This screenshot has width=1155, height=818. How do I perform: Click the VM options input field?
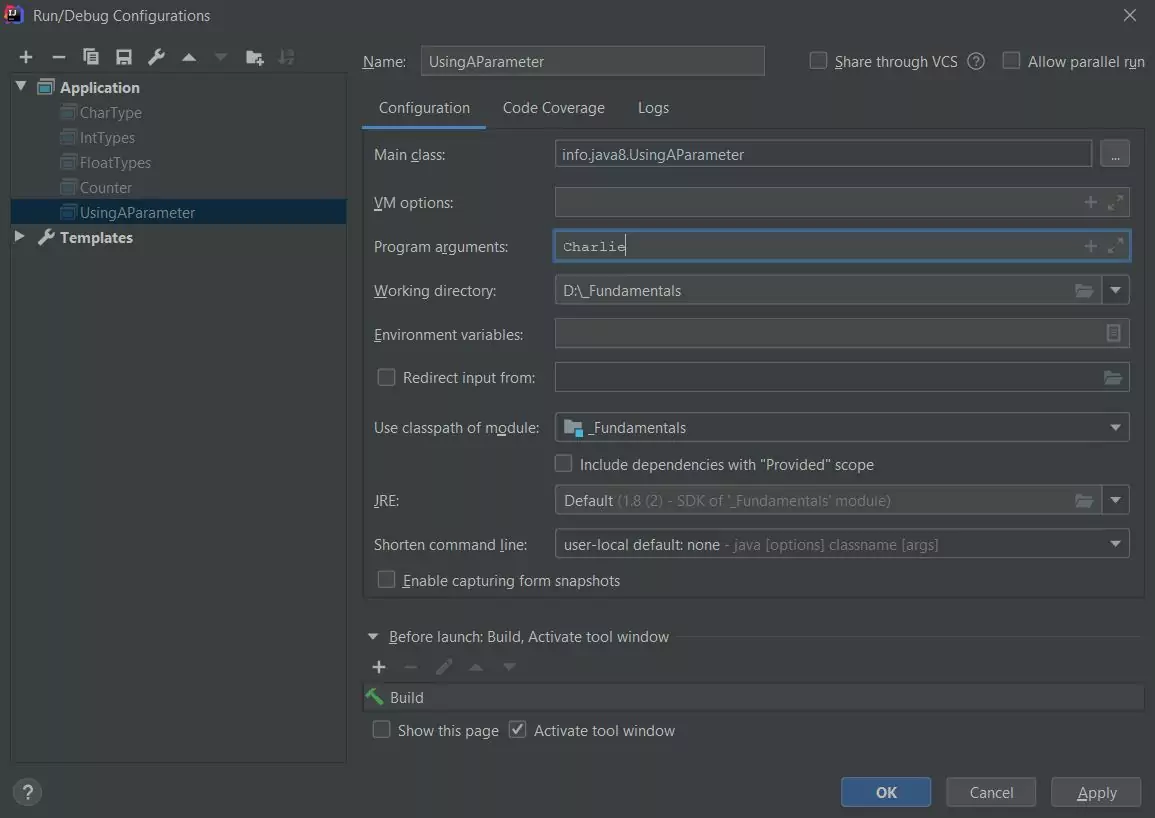point(815,203)
